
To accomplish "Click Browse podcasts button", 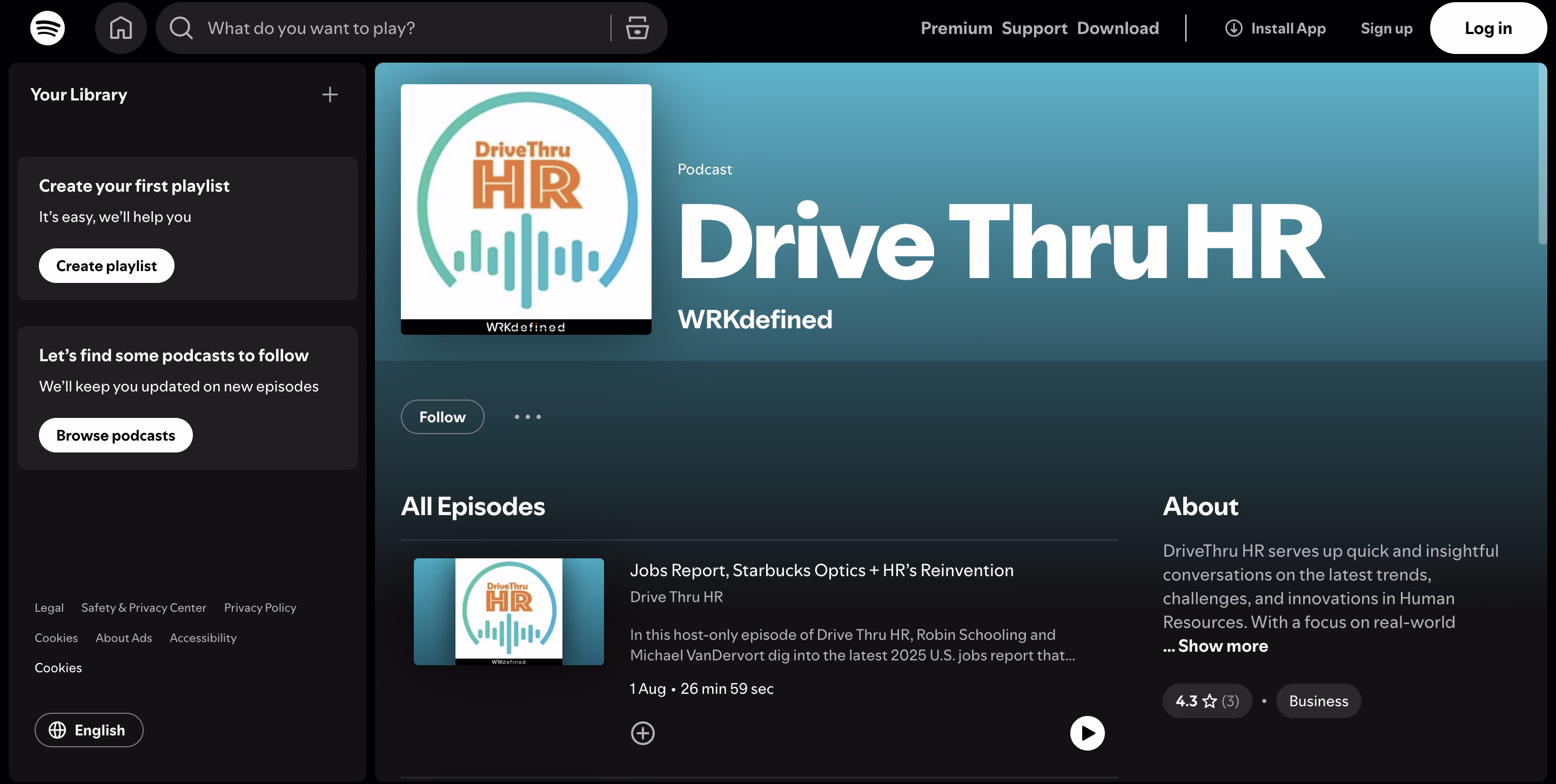I will [x=116, y=435].
